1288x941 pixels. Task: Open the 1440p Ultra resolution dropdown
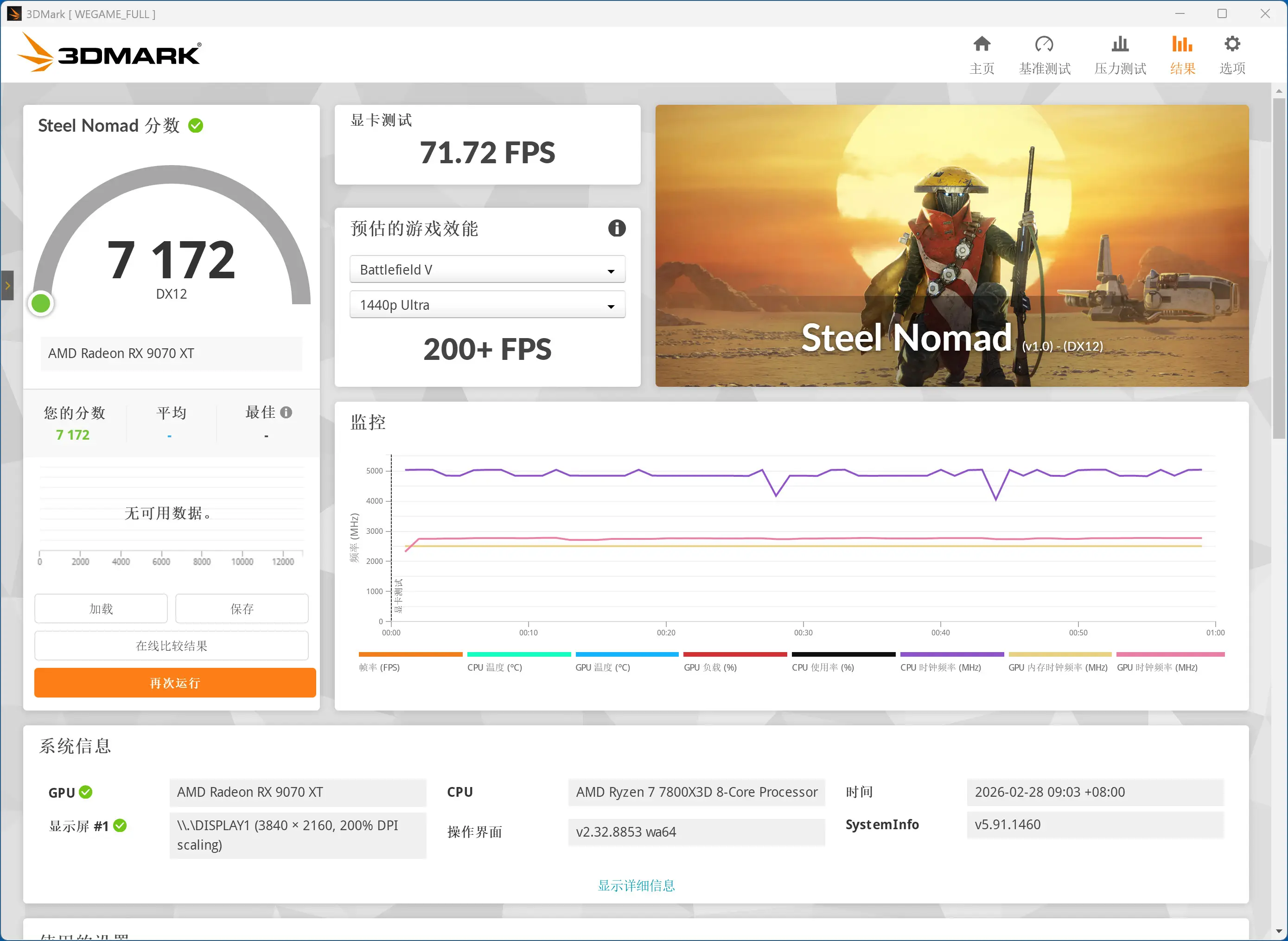tap(487, 305)
